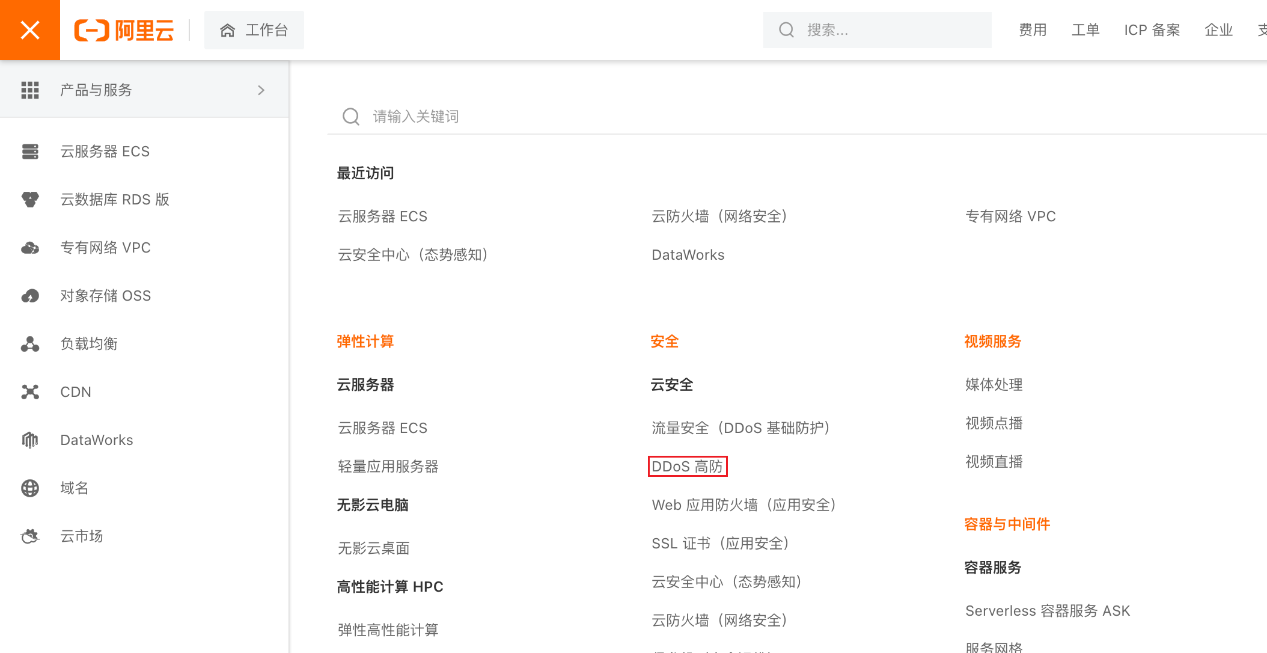Click the load balancer (负载均衡) icon
The width and height of the screenshot is (1267, 653).
30,344
